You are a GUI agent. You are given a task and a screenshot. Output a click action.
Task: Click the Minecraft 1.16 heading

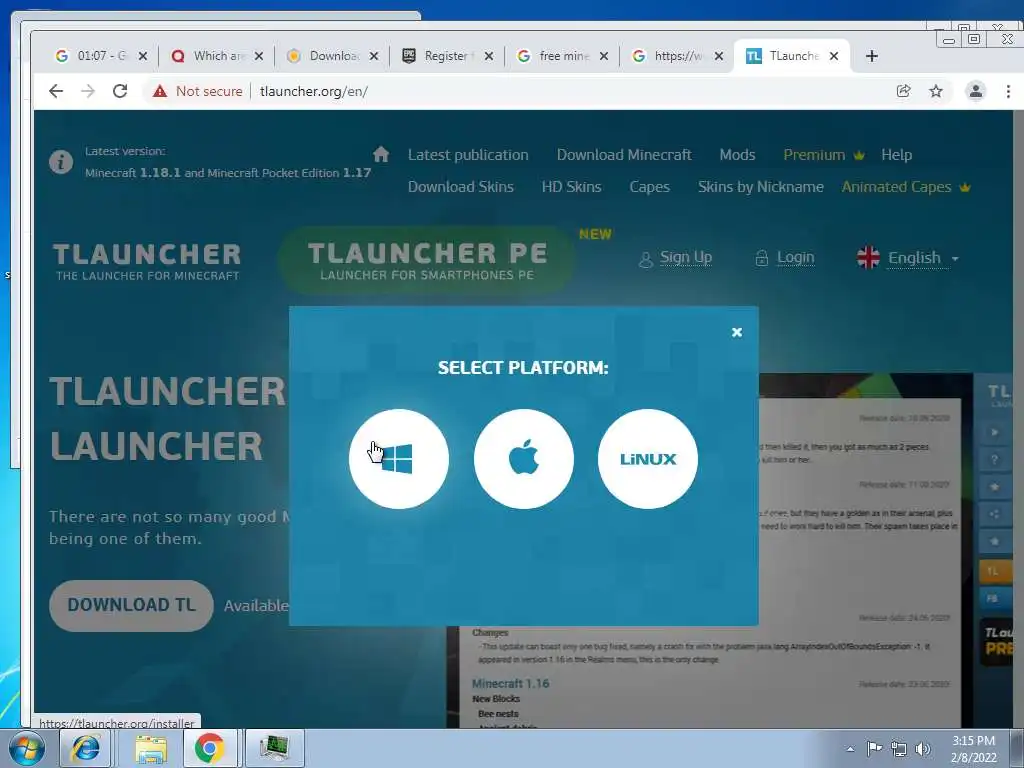click(510, 684)
